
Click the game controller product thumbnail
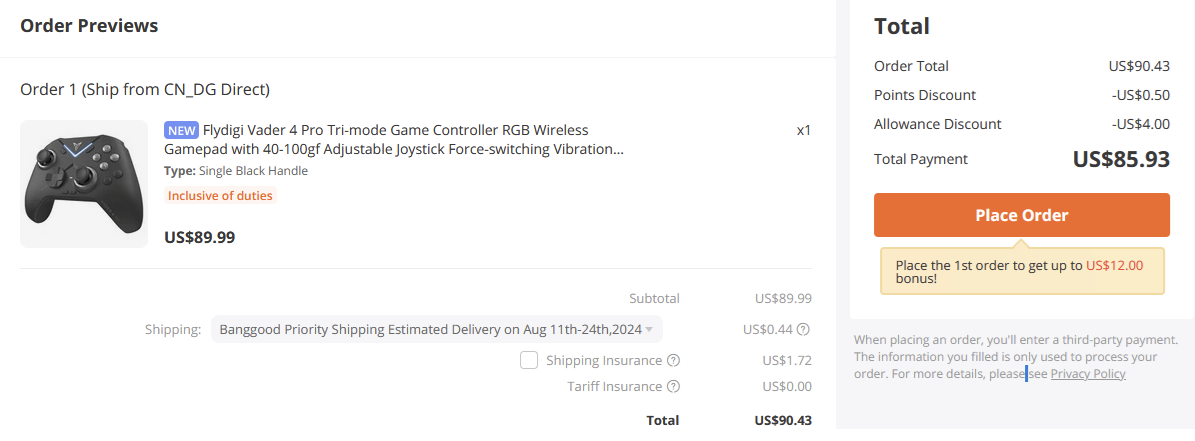[x=84, y=184]
